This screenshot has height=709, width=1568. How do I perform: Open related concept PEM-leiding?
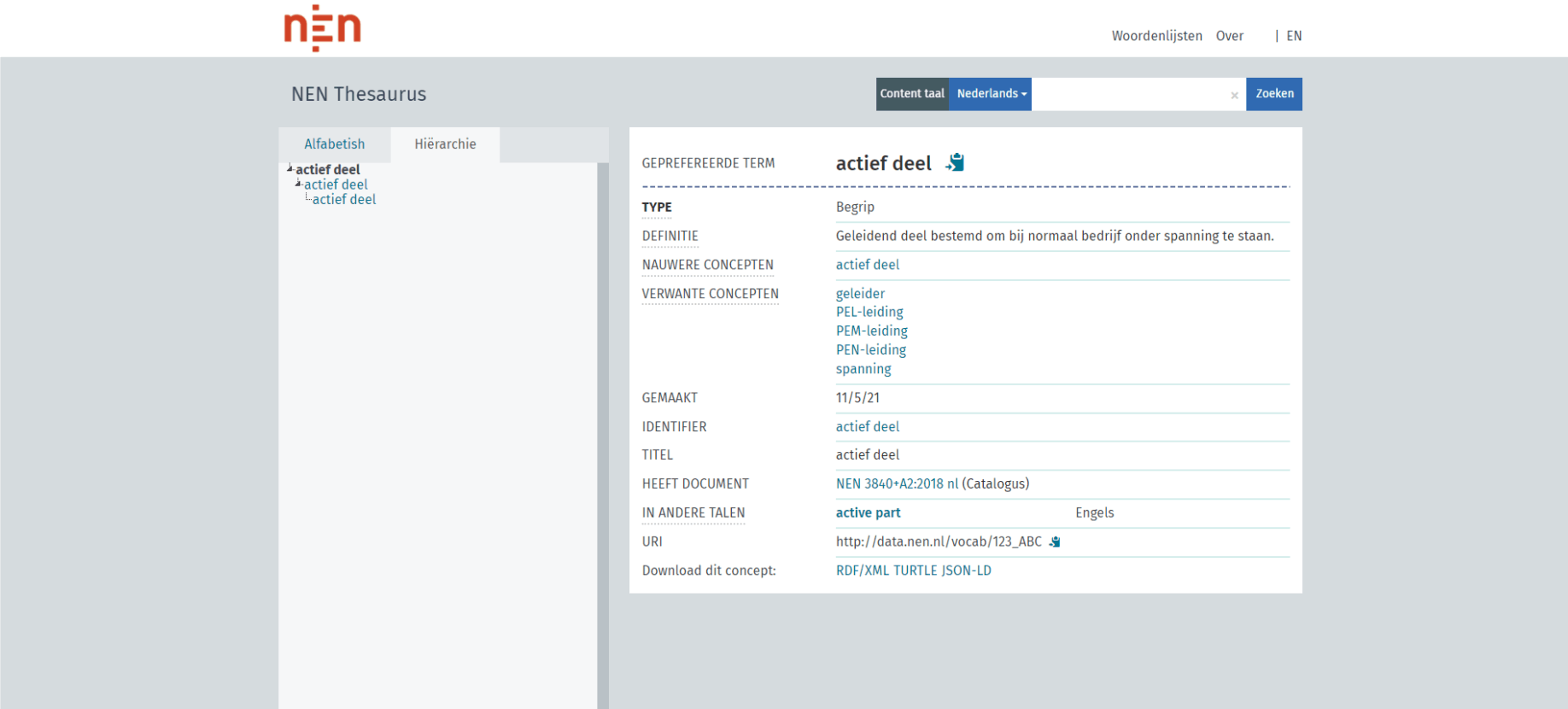872,331
